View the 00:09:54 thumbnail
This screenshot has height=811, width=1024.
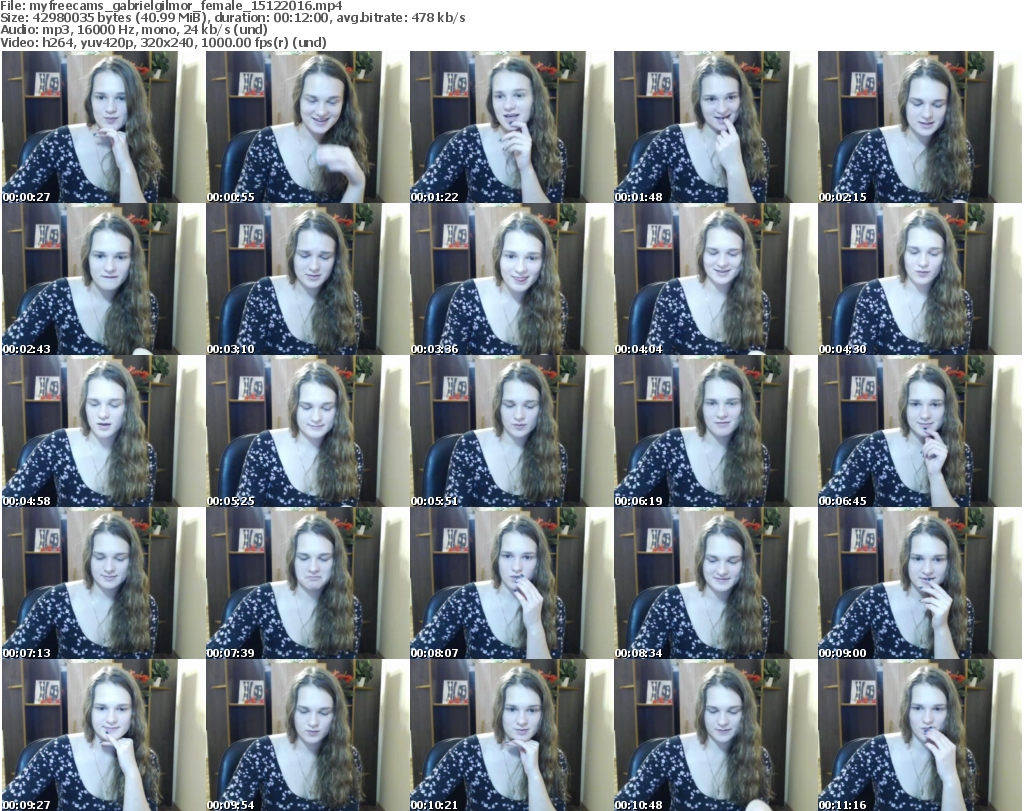click(x=308, y=735)
